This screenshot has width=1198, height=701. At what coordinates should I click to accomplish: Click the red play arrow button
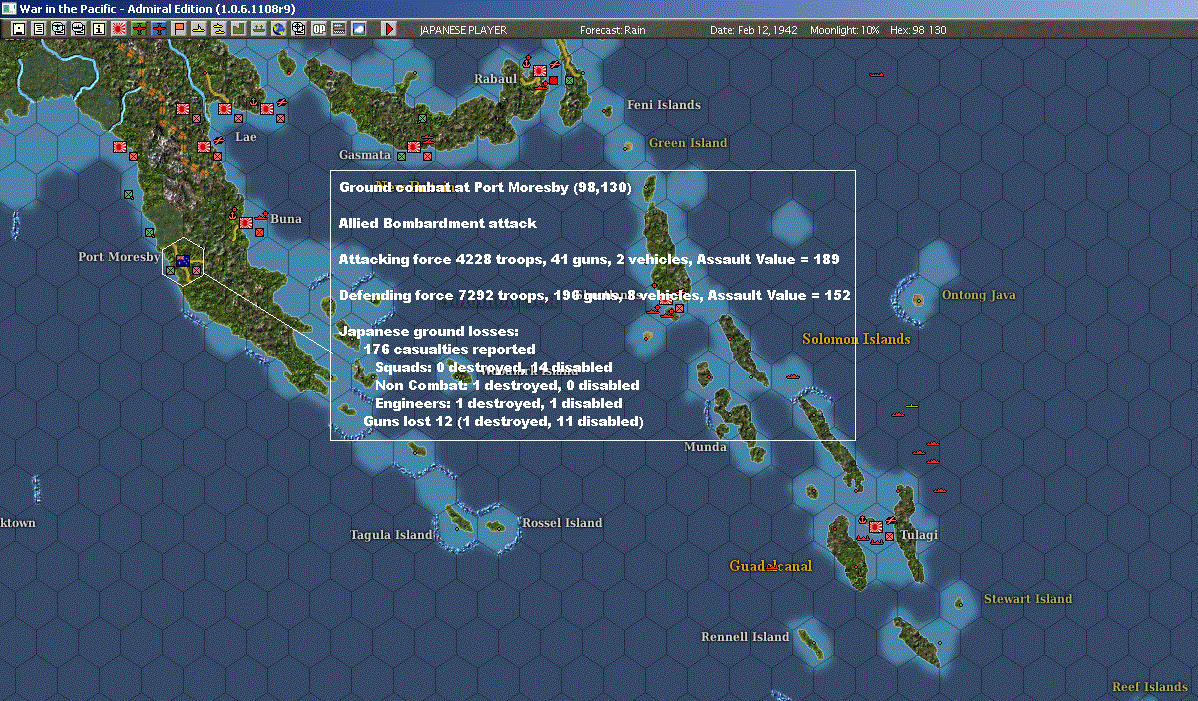[389, 29]
